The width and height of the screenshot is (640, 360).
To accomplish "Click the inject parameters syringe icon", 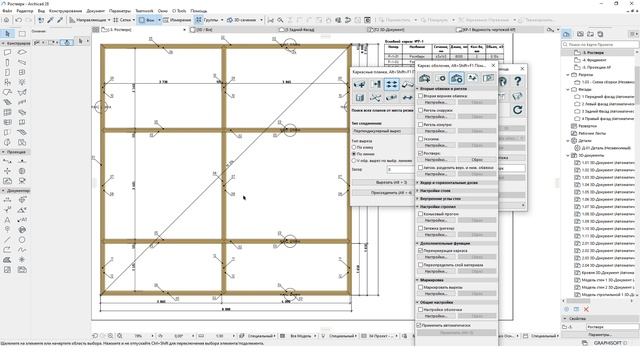I will pos(60,20).
